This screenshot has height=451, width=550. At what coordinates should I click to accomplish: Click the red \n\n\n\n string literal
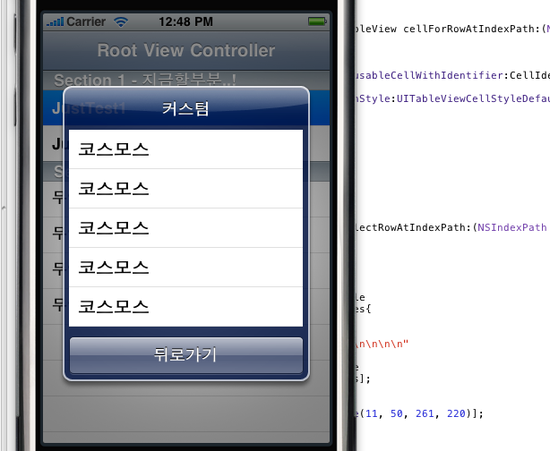coord(382,344)
